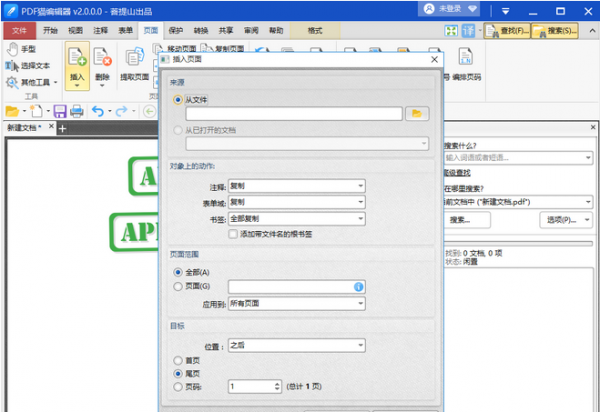Open the 文件 (File) menu
Screen dimensions: 600x412
pos(19,31)
